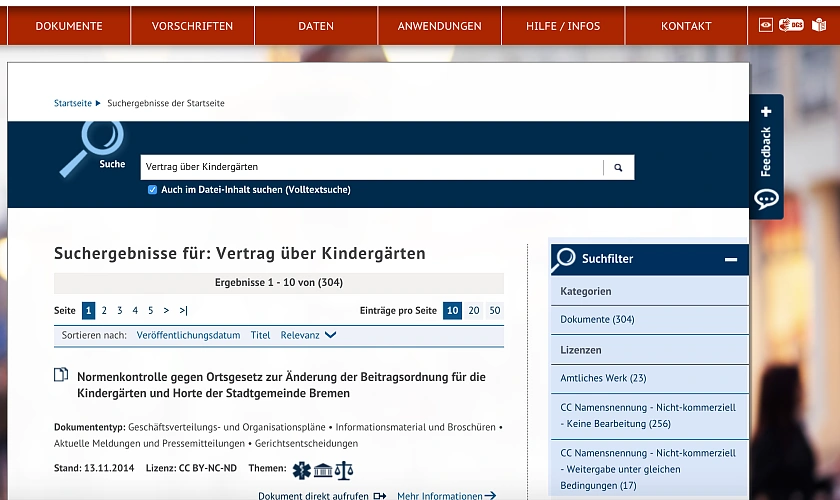Go to results page 5
Viewport: 840px width, 500px height.
coord(151,310)
